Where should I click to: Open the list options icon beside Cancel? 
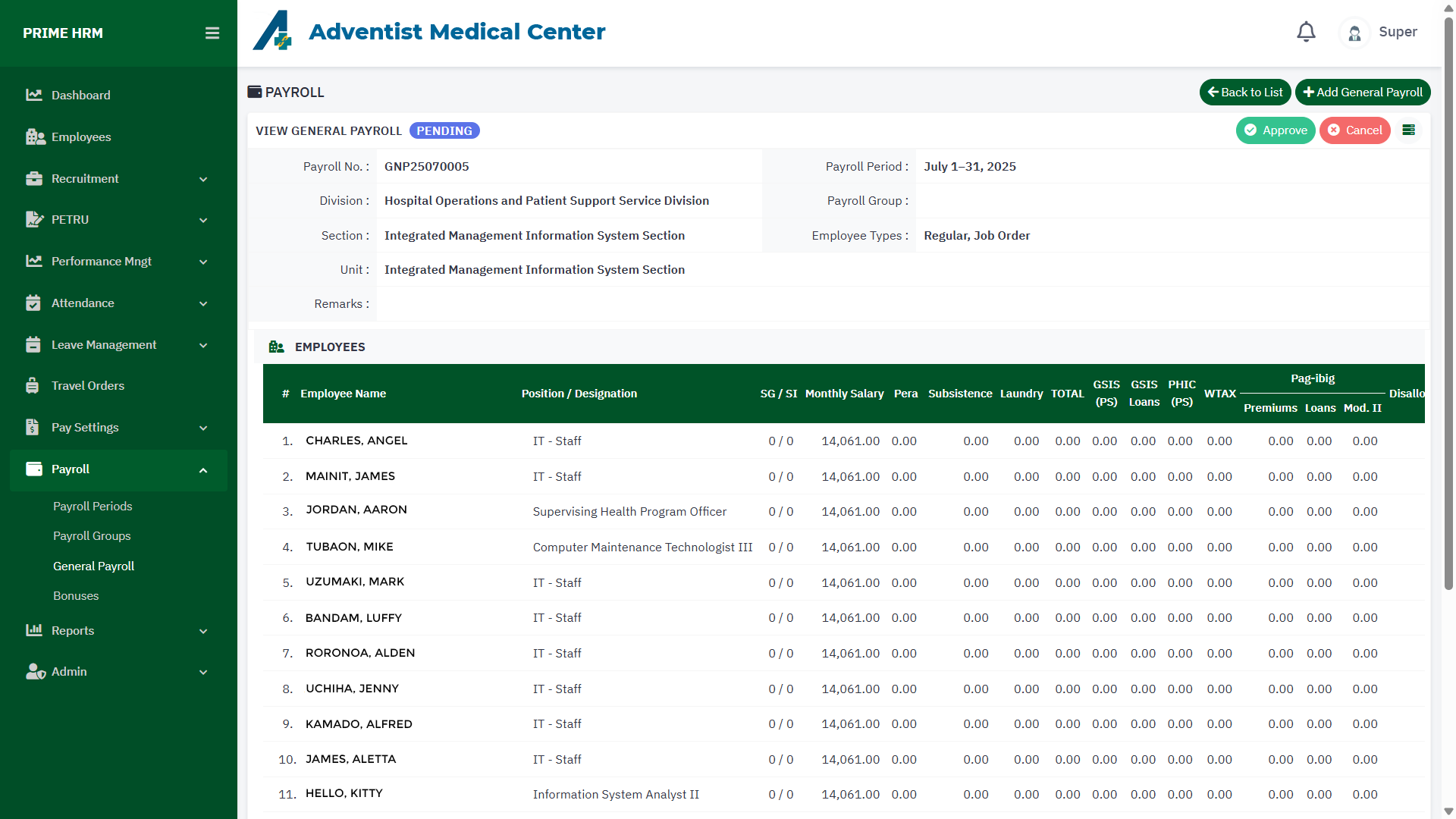point(1408,130)
